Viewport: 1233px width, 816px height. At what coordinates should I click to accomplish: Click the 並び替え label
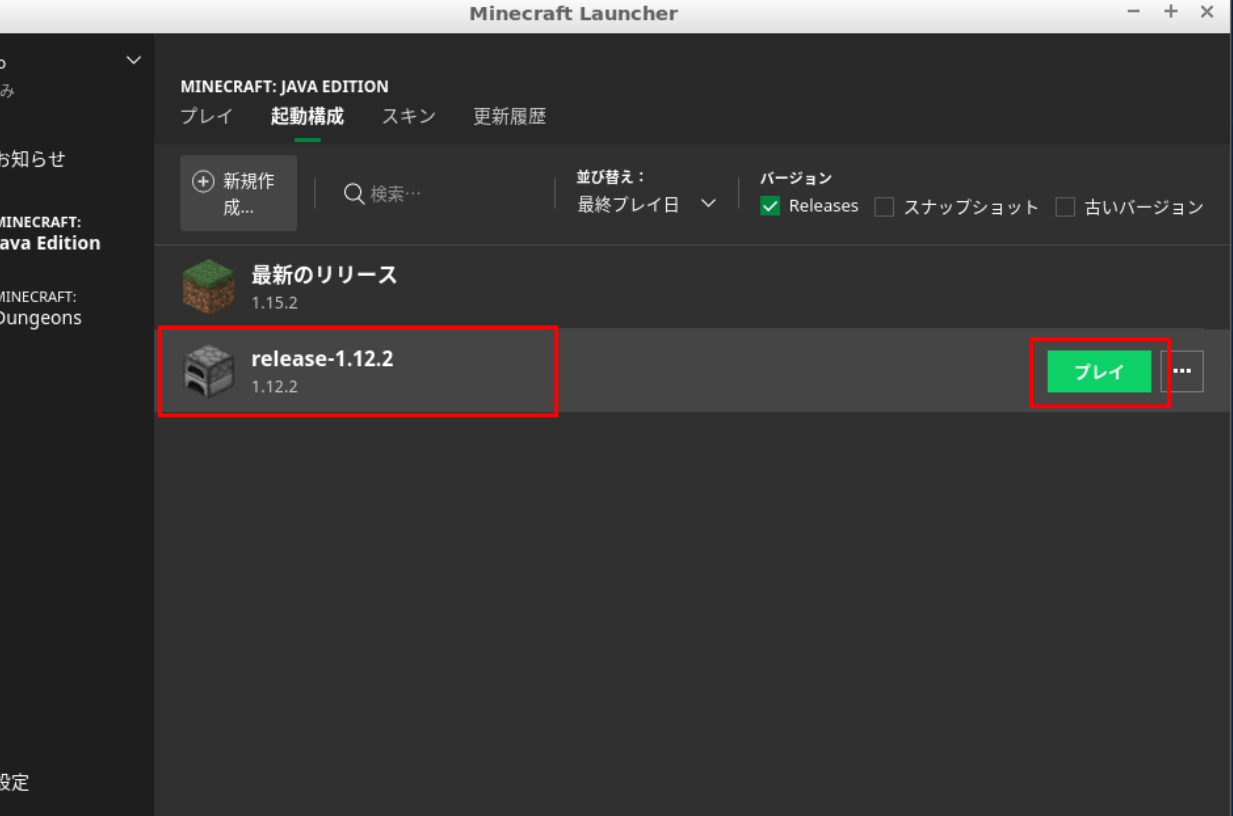611,177
